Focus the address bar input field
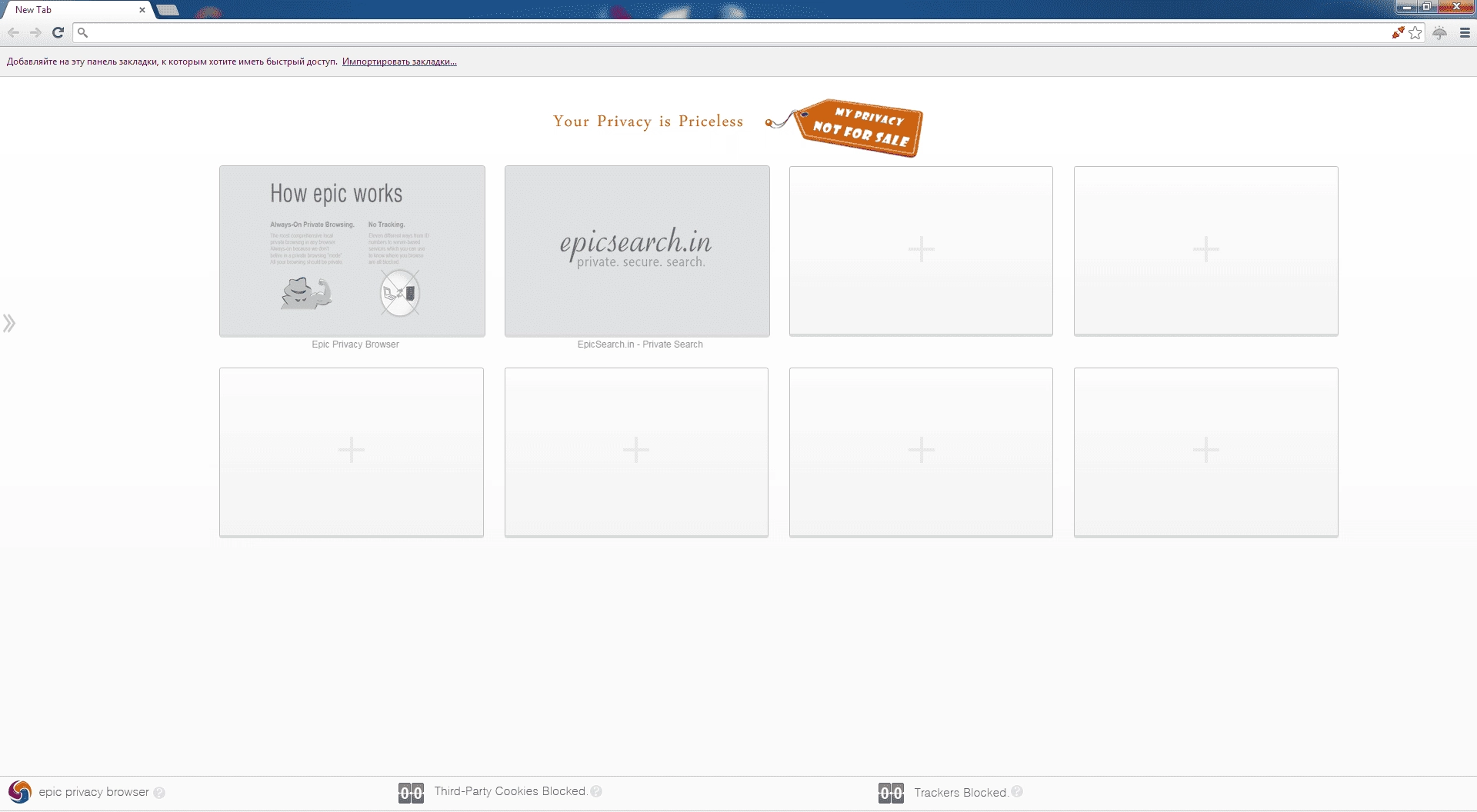 click(738, 32)
